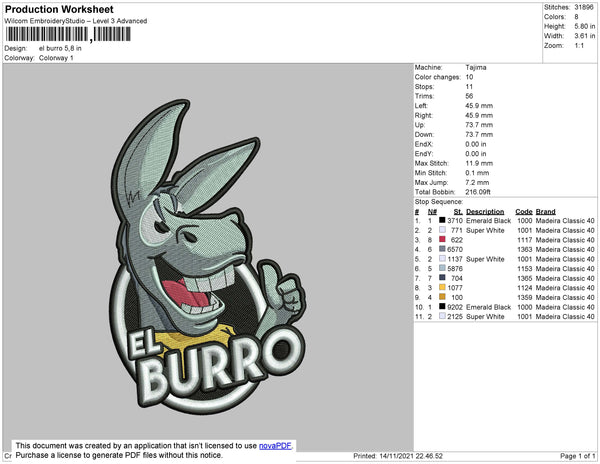Click the 'Stop Sequence:' heading
This screenshot has width=600, height=464.
(x=439, y=202)
